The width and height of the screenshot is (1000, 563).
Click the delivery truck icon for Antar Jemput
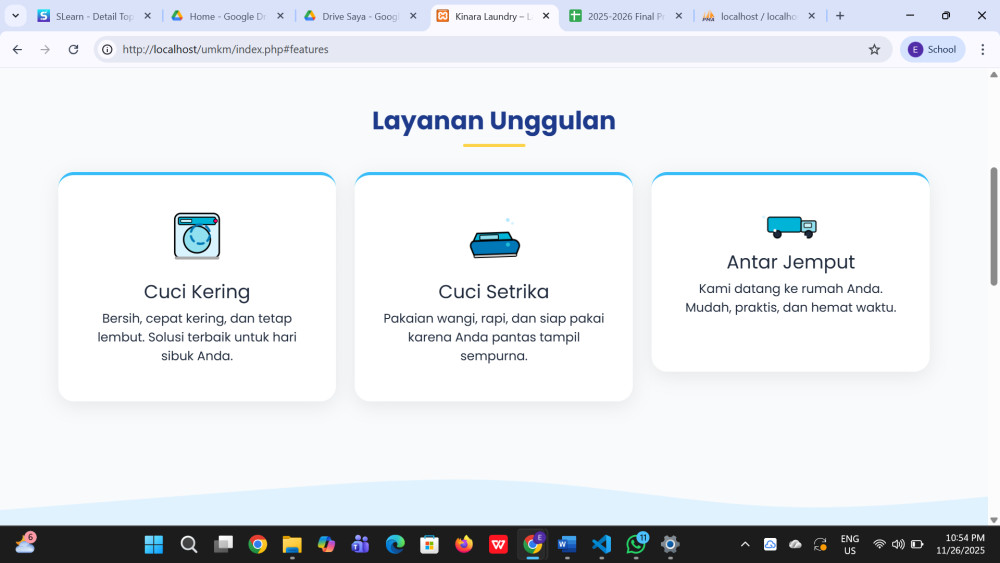(x=791, y=227)
